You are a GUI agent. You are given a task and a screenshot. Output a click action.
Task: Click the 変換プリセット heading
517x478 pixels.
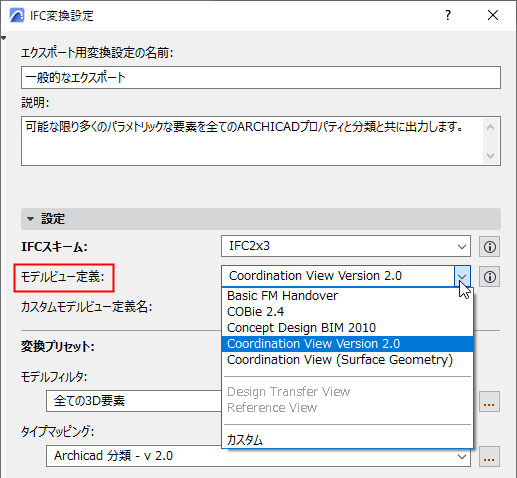point(58,347)
